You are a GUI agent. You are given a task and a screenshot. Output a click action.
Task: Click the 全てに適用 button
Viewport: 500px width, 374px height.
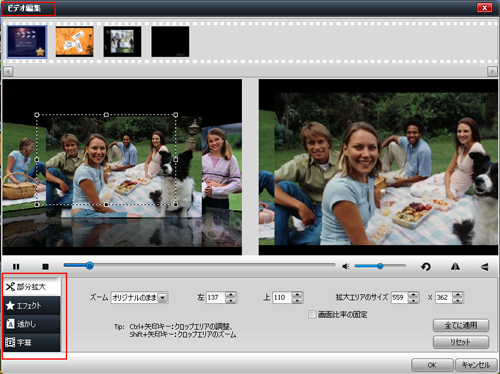point(461,325)
